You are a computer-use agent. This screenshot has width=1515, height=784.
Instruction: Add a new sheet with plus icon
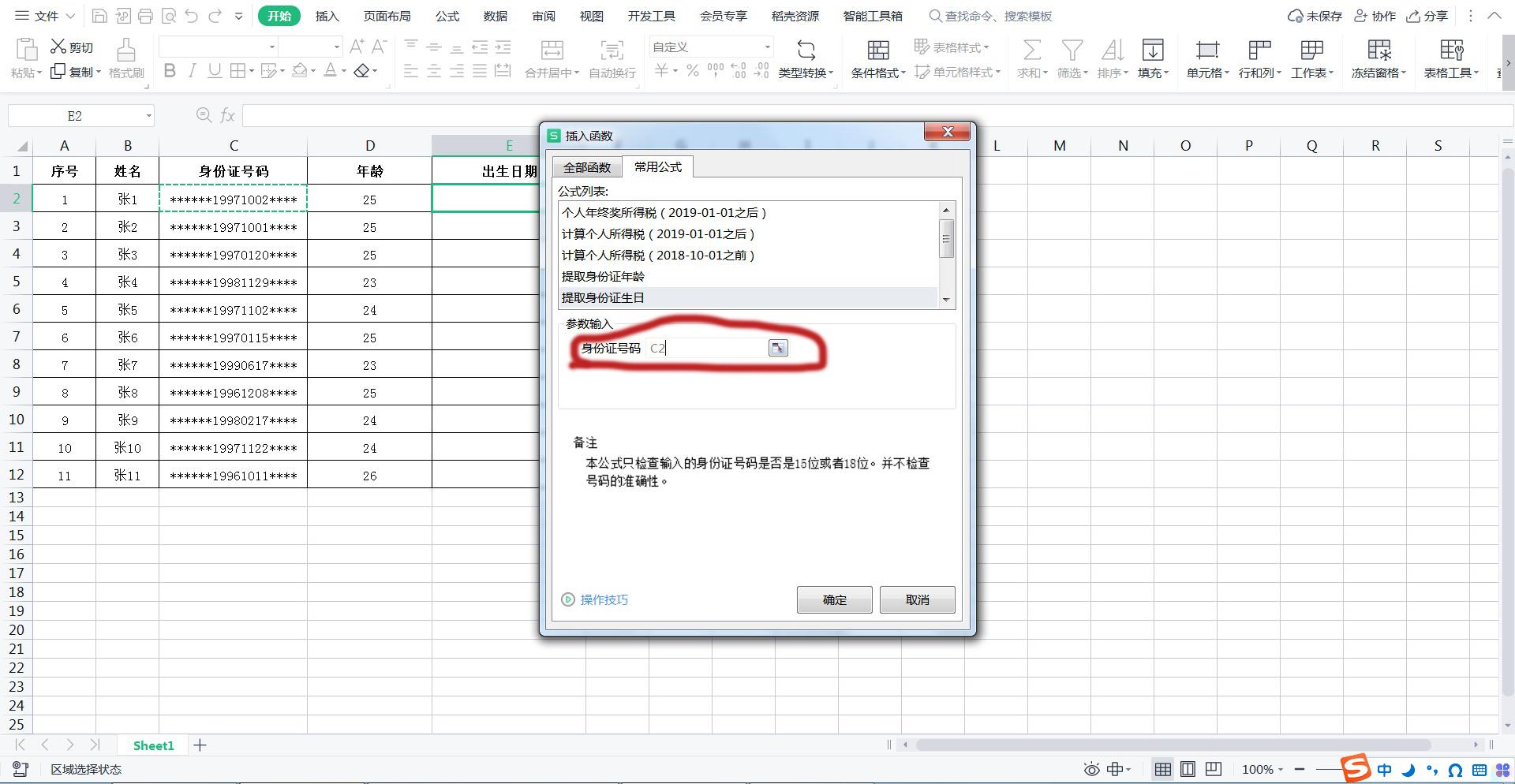click(200, 745)
